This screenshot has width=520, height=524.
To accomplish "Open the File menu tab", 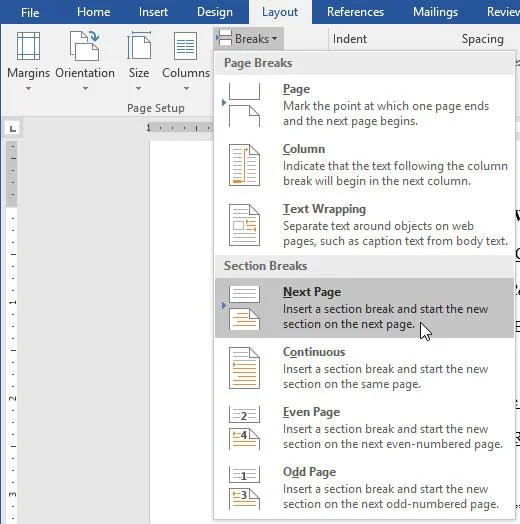I will 30,12.
